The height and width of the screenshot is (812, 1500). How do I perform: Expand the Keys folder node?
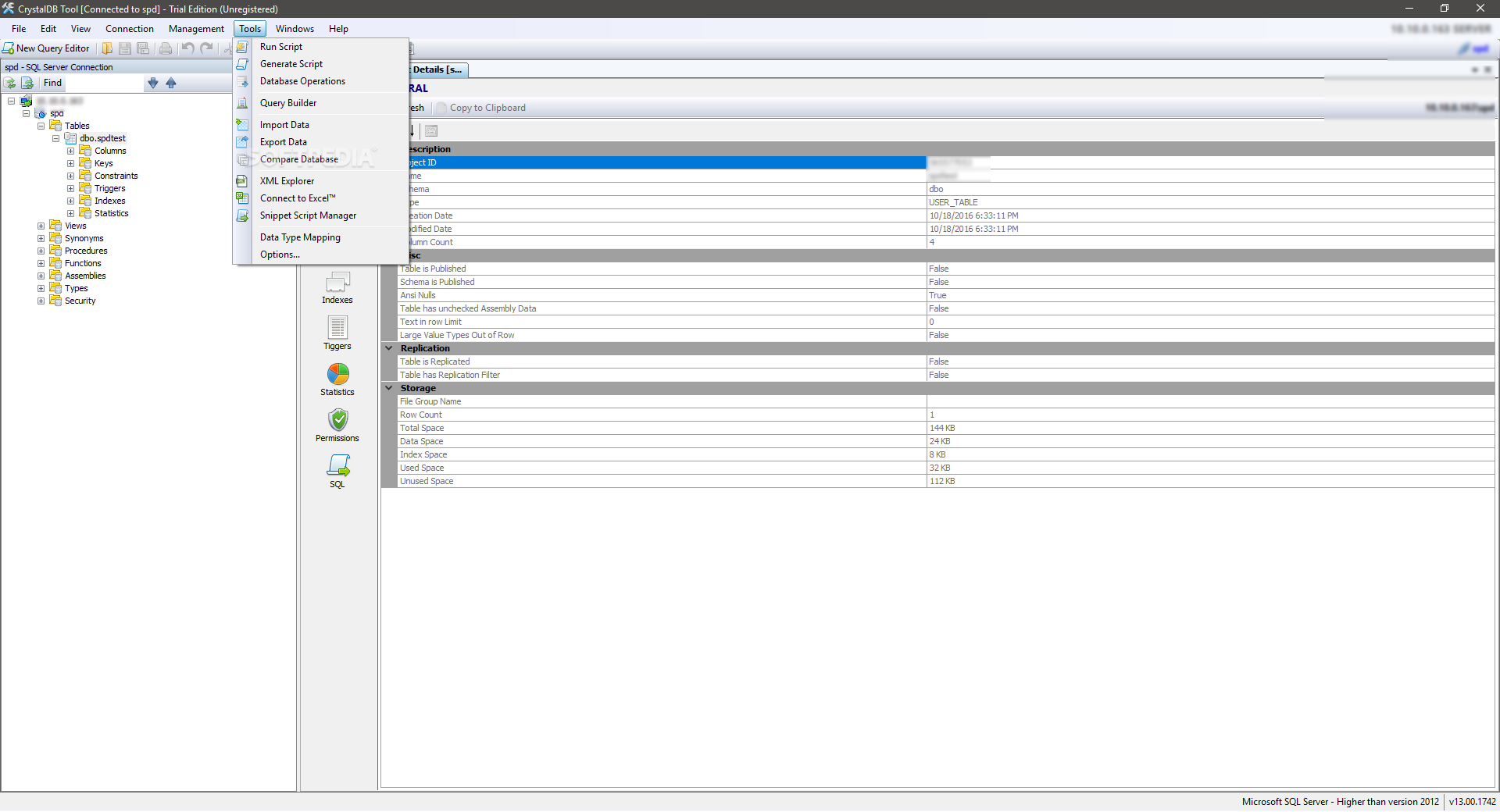(70, 163)
